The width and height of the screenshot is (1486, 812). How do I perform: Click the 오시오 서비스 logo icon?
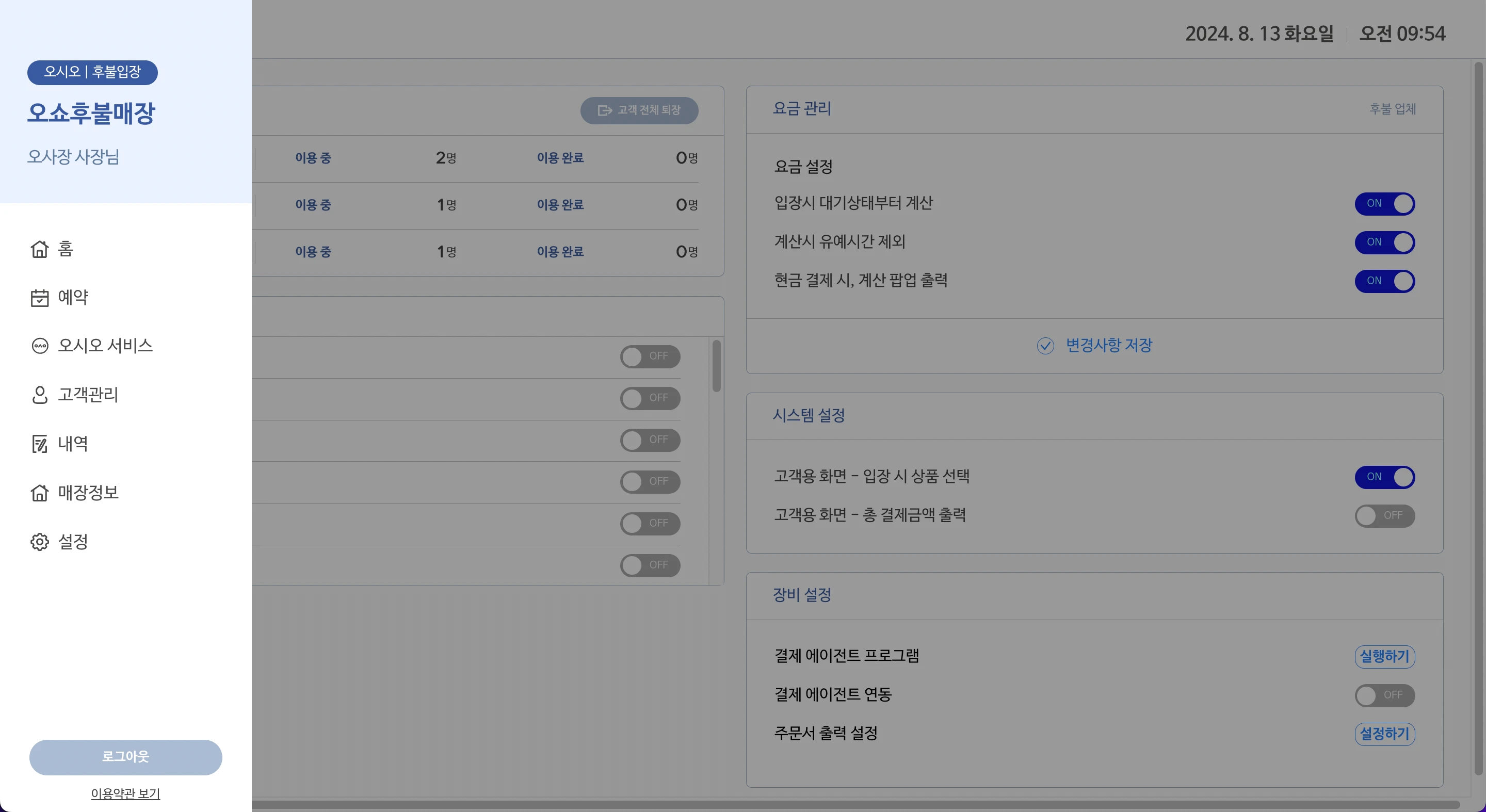tap(39, 346)
